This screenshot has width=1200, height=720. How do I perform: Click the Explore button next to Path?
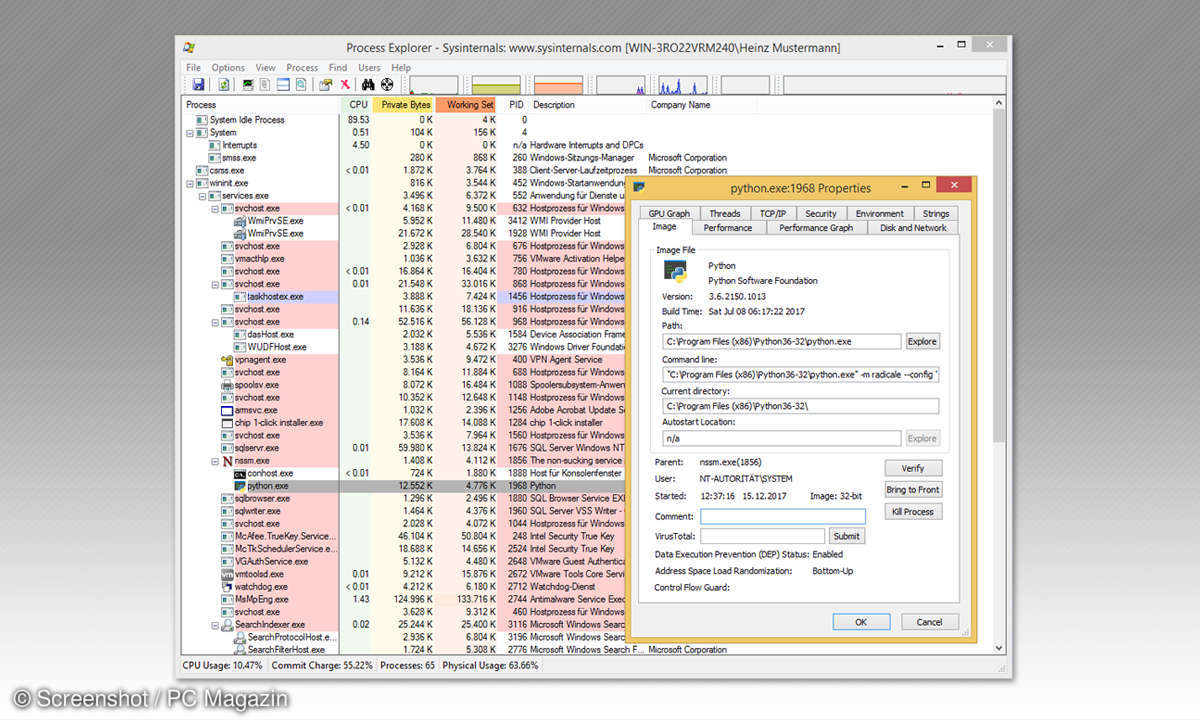click(x=922, y=341)
